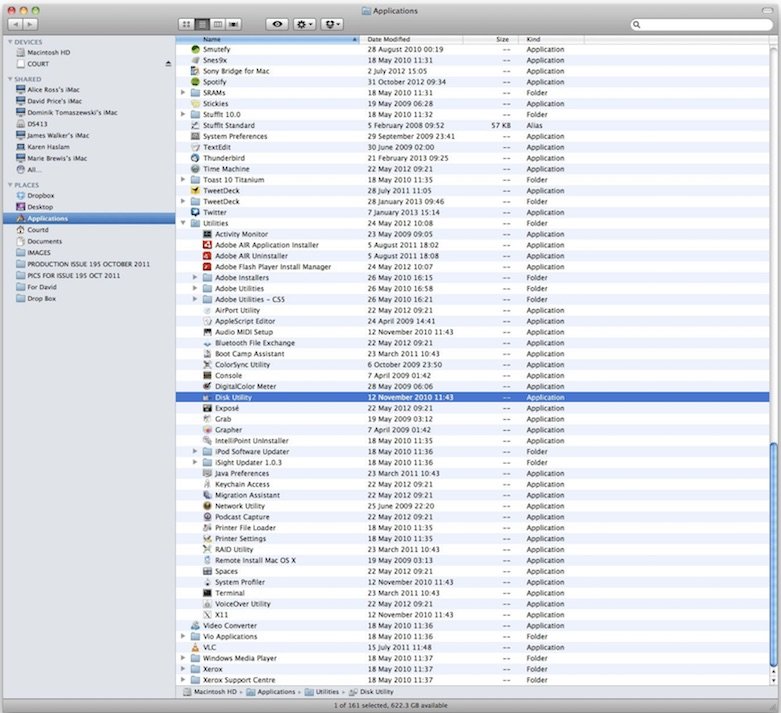
Task: Expand the Windows Media Player folder
Action: coord(183,658)
